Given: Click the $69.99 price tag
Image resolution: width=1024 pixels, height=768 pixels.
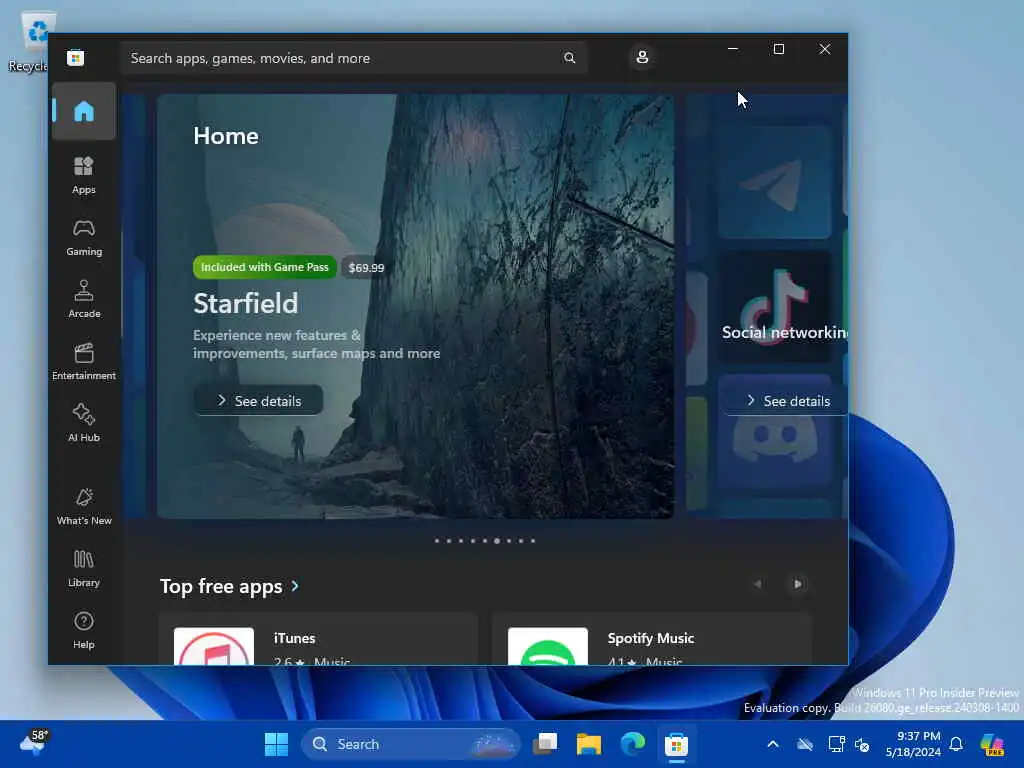Looking at the screenshot, I should 366,268.
